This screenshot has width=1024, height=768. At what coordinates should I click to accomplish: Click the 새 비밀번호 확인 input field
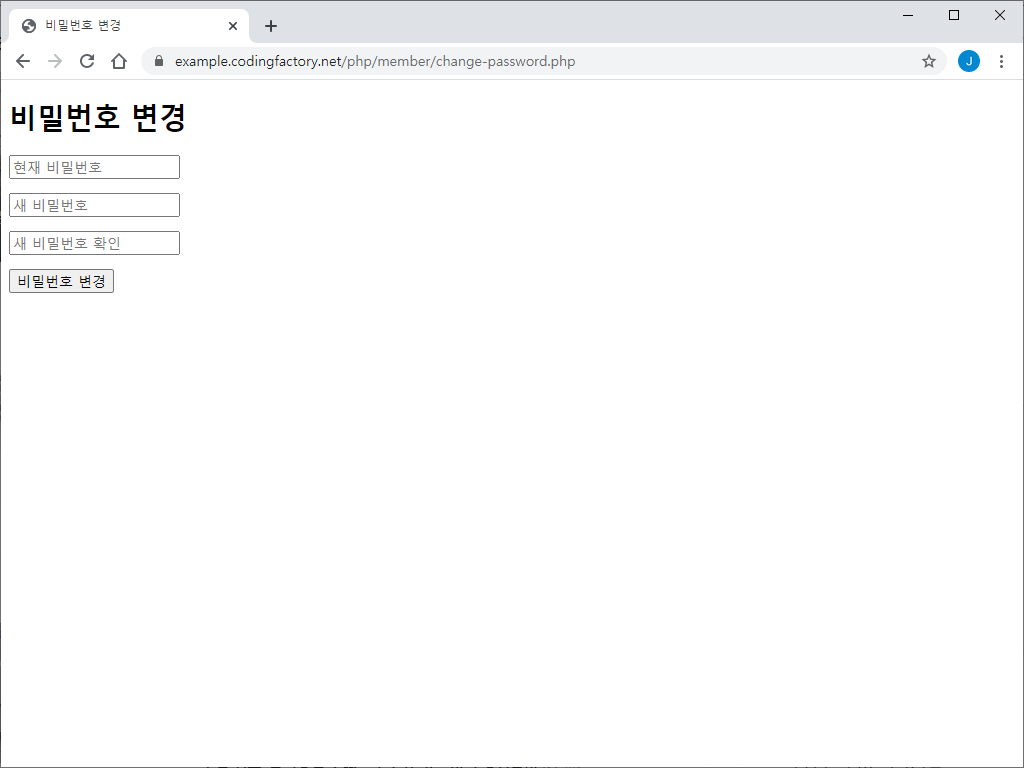click(x=95, y=243)
